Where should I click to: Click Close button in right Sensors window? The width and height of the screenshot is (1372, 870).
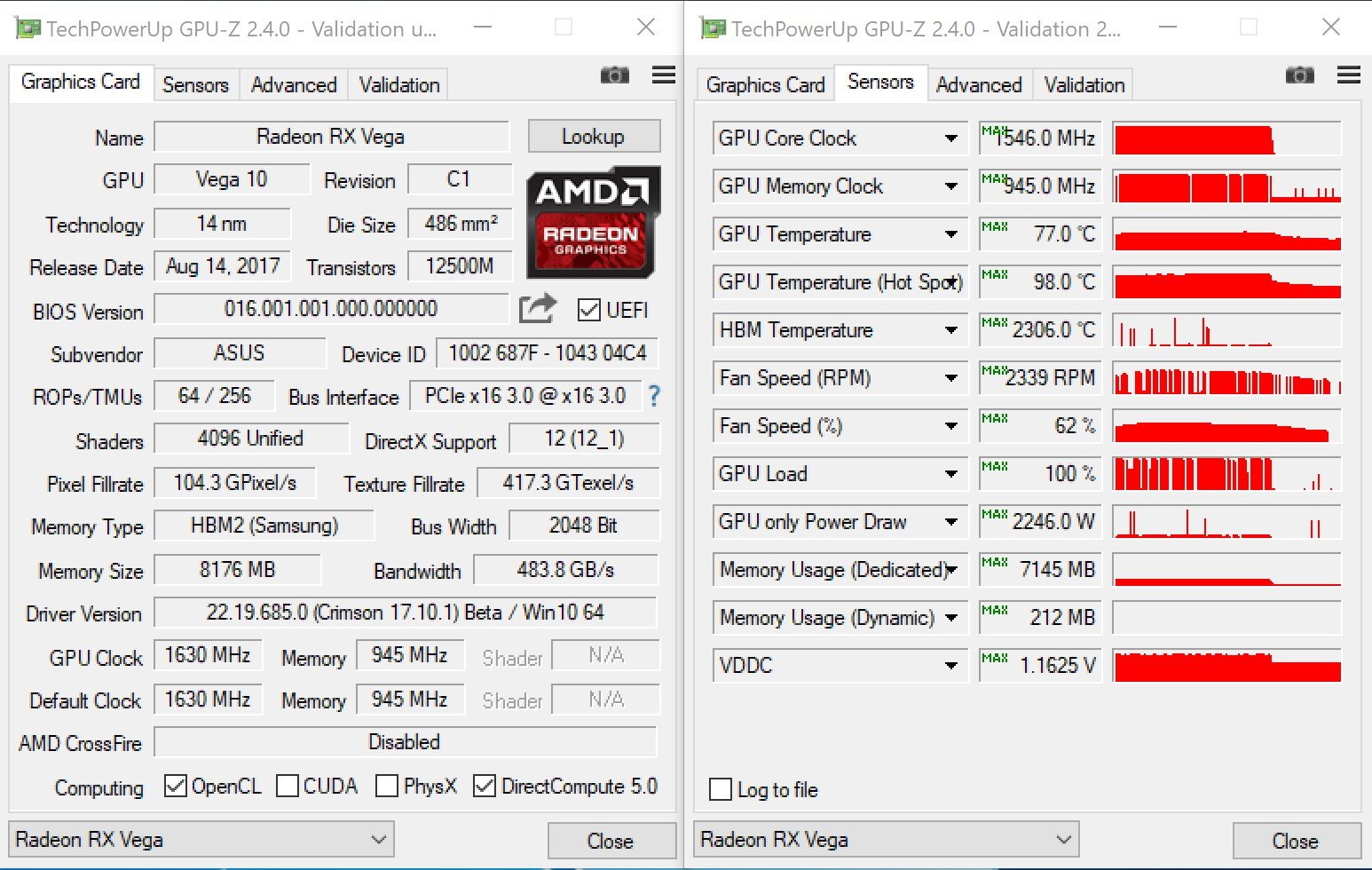coord(1296,841)
